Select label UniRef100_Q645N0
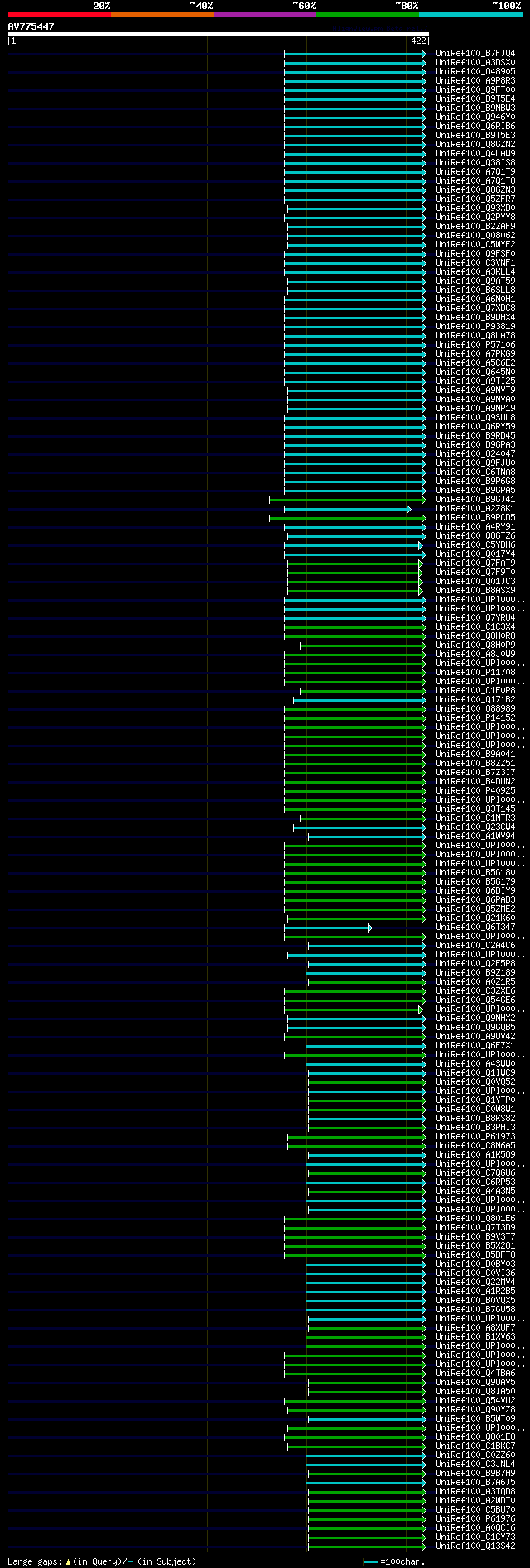The height and width of the screenshot is (1568, 530). pyautogui.click(x=475, y=372)
